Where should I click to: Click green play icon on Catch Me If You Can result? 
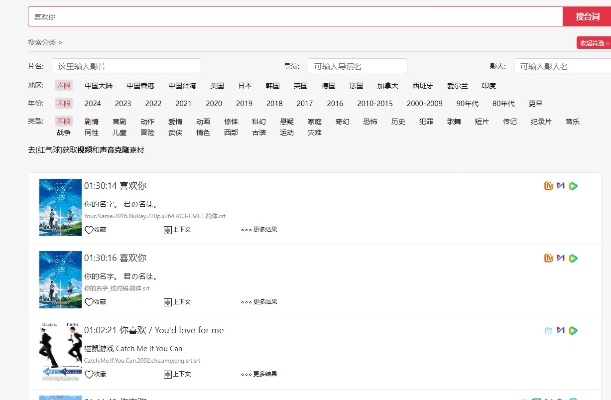click(x=573, y=330)
